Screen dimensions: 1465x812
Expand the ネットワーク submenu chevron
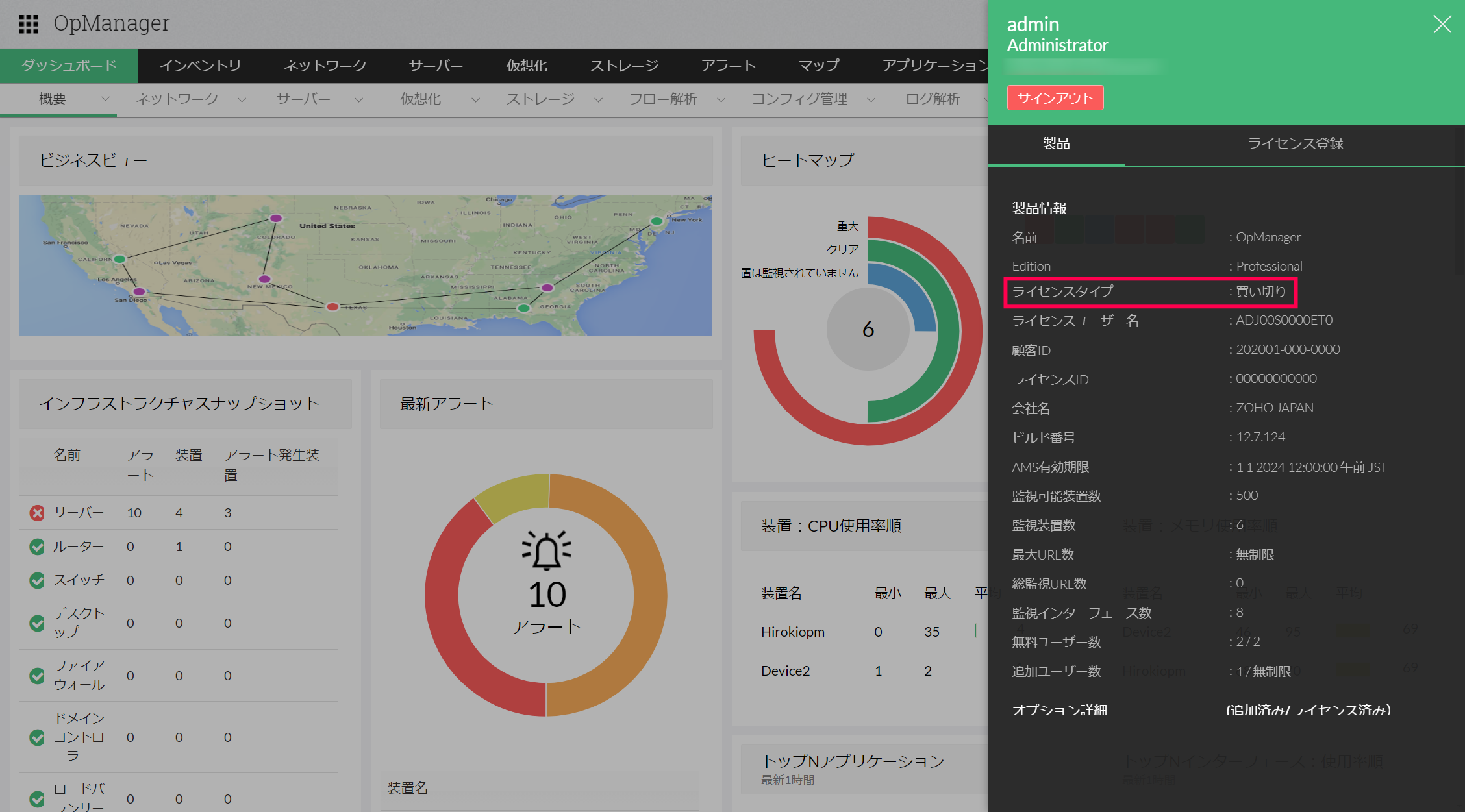242,99
